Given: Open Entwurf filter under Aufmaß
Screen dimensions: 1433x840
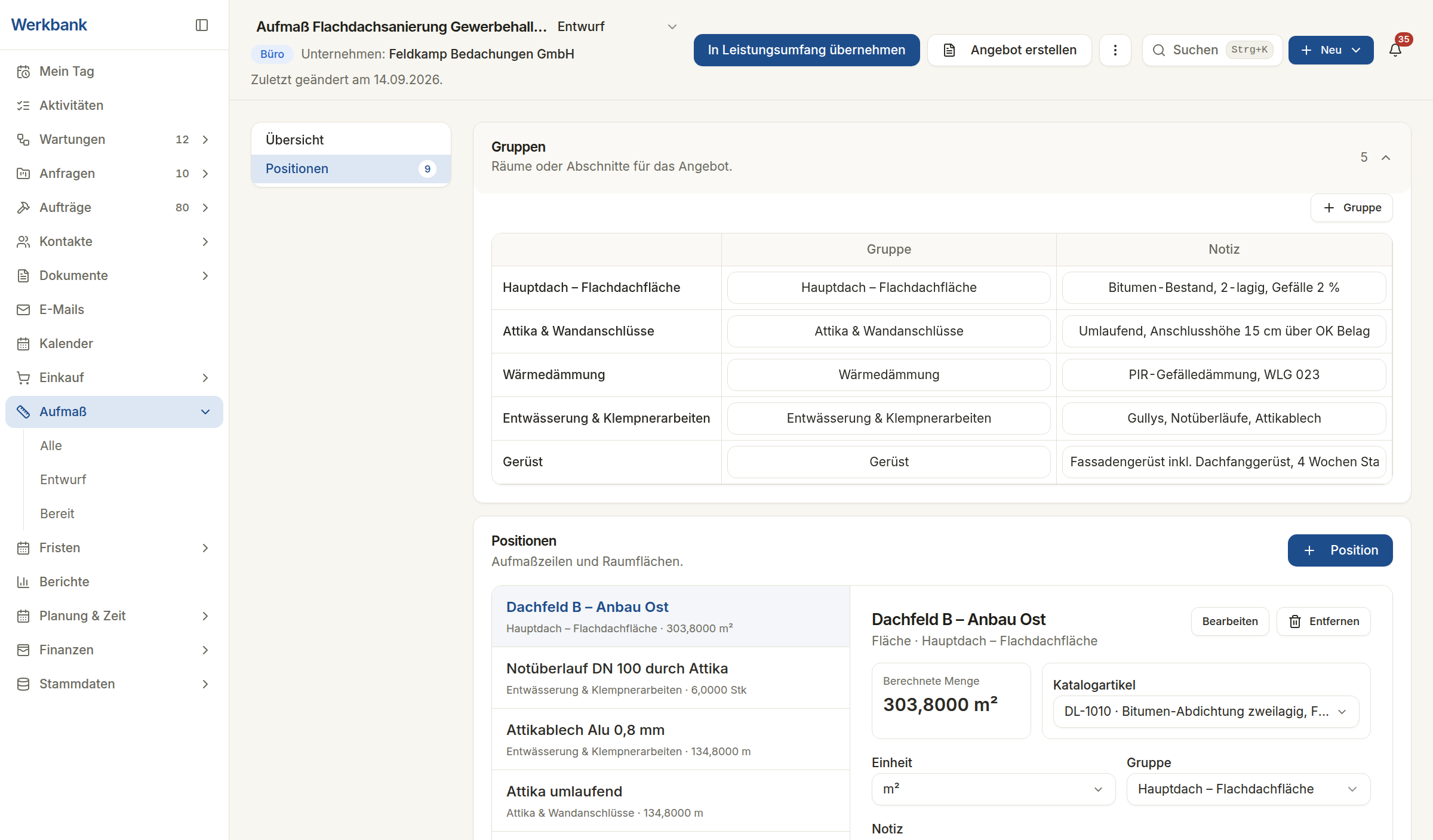Looking at the screenshot, I should pos(63,480).
